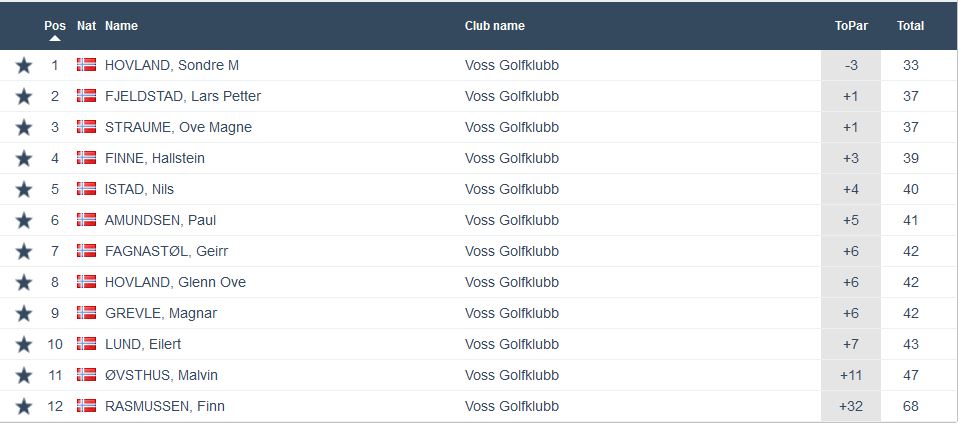
Task: Select Malvin Øvsthus' Norwegian flag icon
Action: coord(86,376)
